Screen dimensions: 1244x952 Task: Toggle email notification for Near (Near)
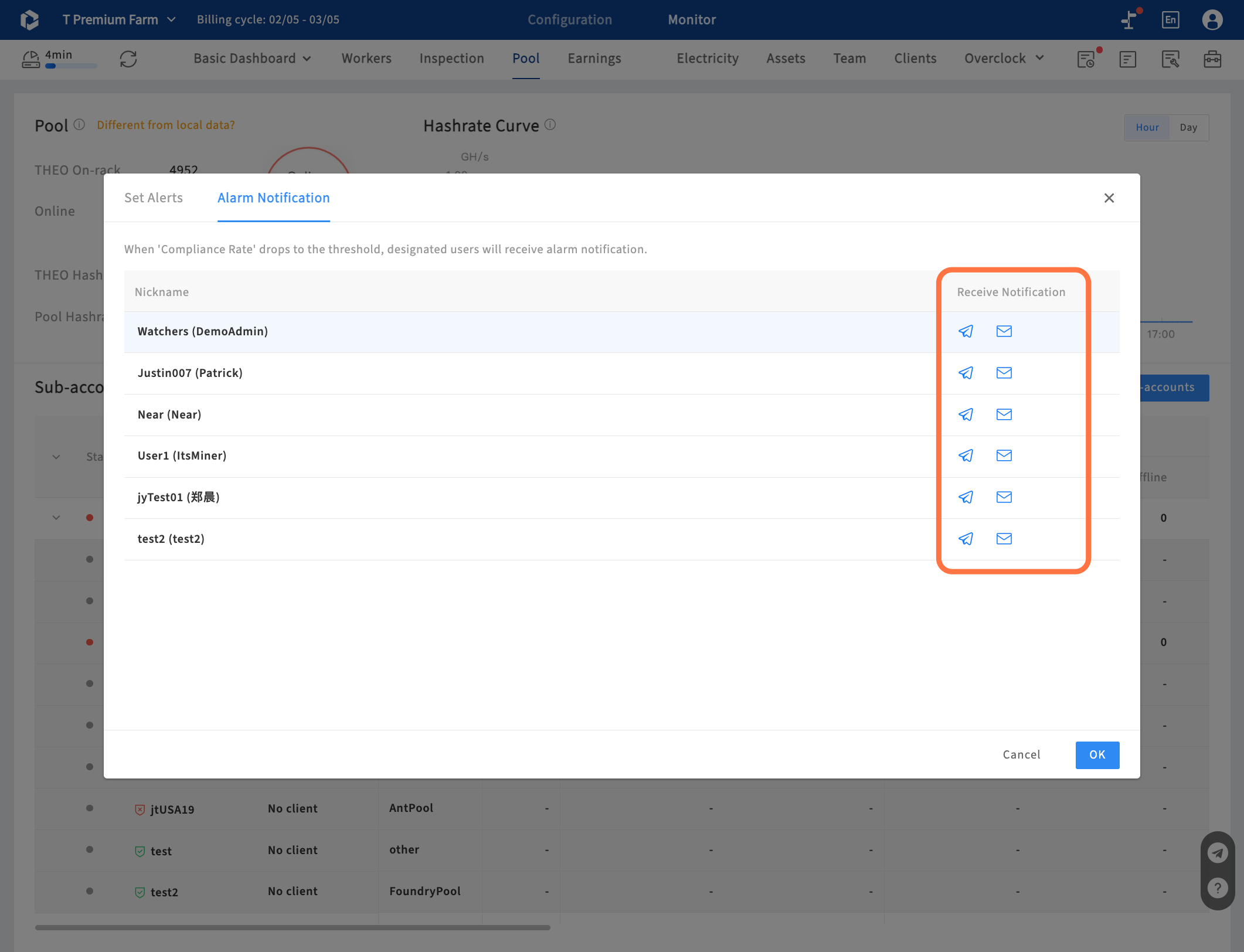pyautogui.click(x=1004, y=414)
